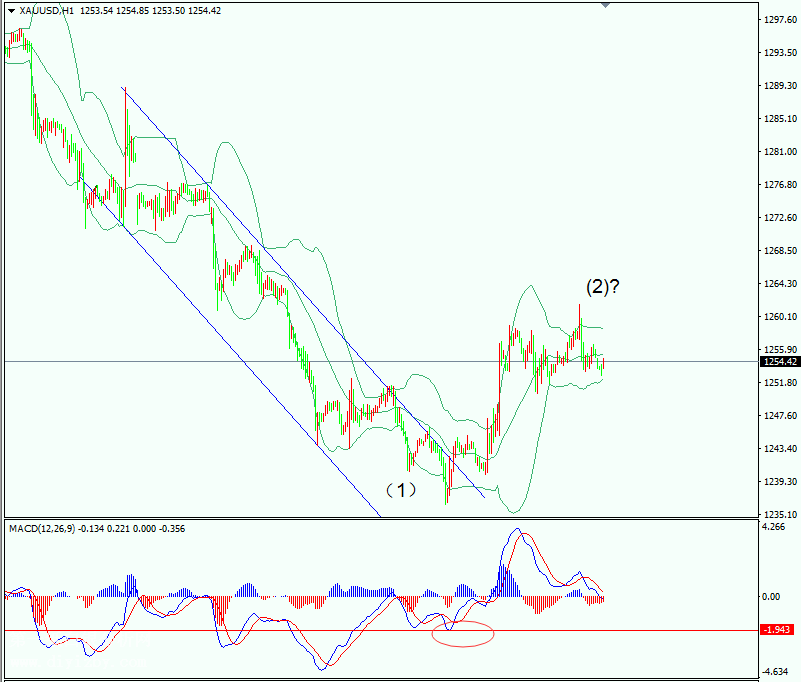Click the (1) wave annotation label
The image size is (801, 682).
[401, 490]
